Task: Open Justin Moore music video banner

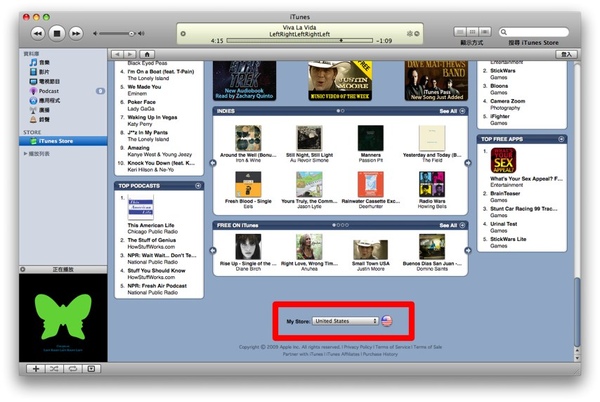Action: click(x=340, y=81)
